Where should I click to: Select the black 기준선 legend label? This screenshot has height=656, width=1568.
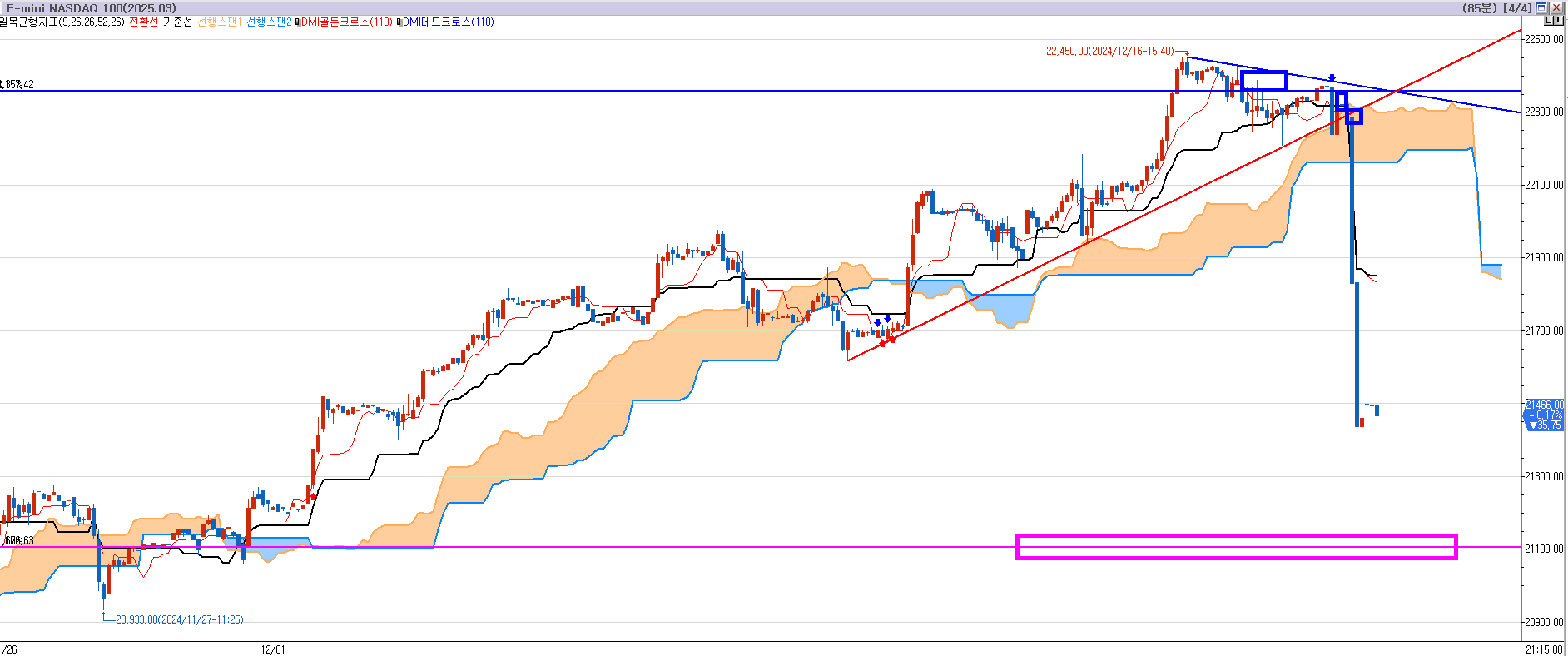coord(177,22)
